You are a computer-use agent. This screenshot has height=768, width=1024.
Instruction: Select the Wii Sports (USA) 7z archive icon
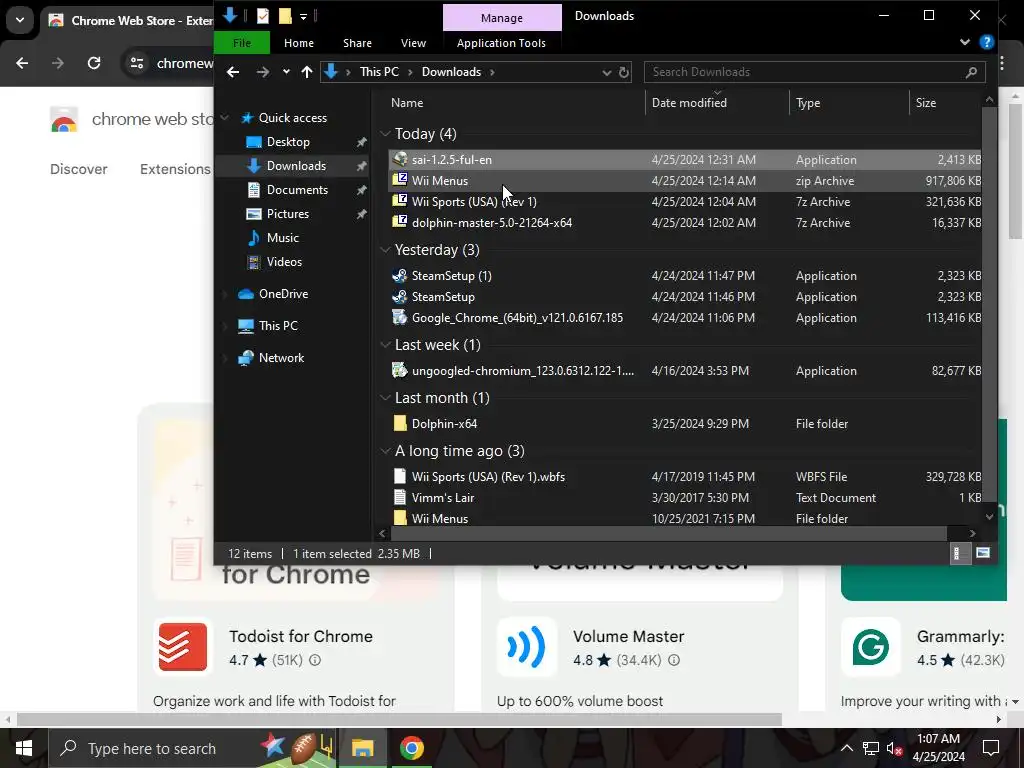coord(400,201)
